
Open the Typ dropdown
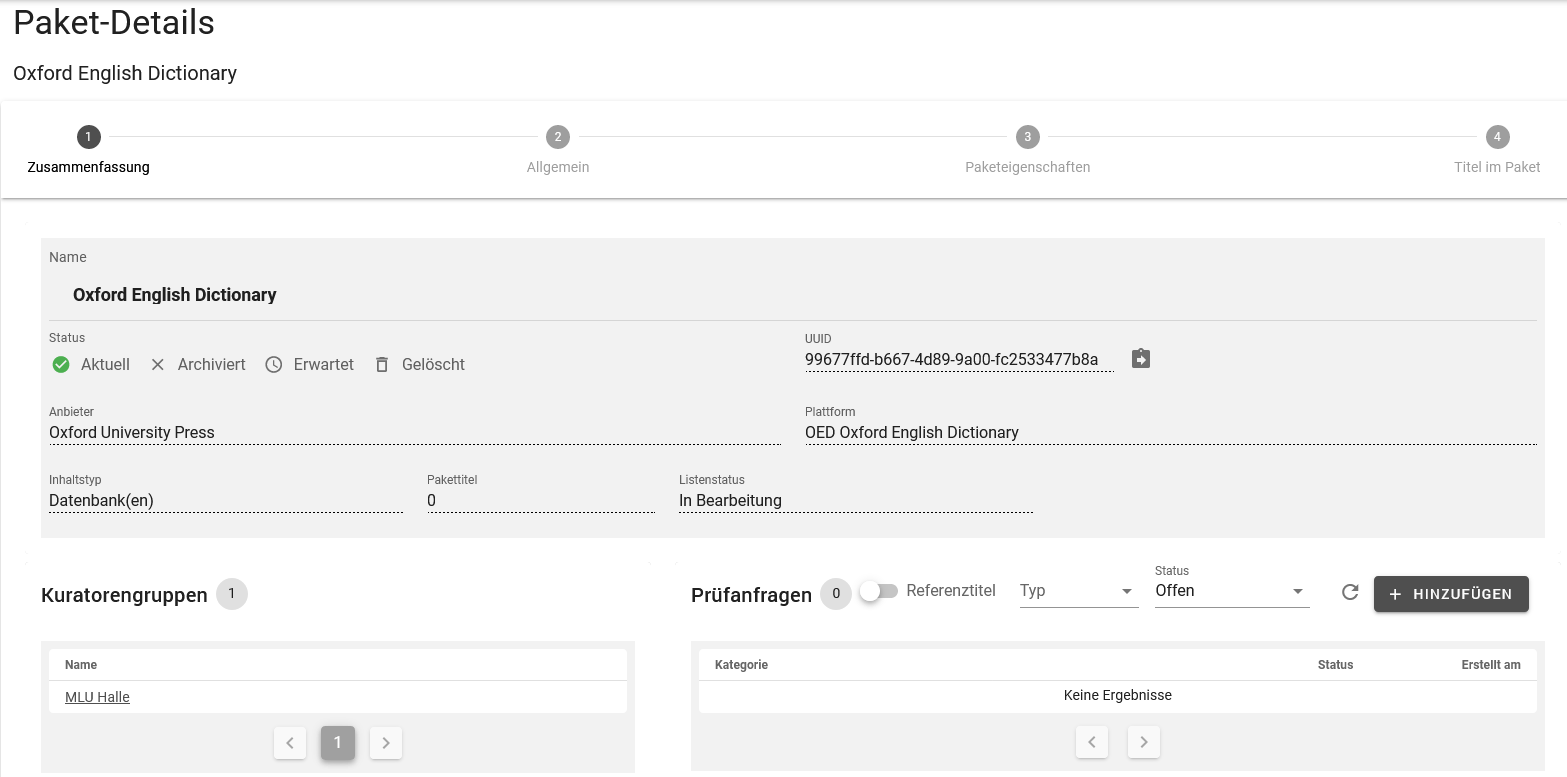pyautogui.click(x=1078, y=591)
